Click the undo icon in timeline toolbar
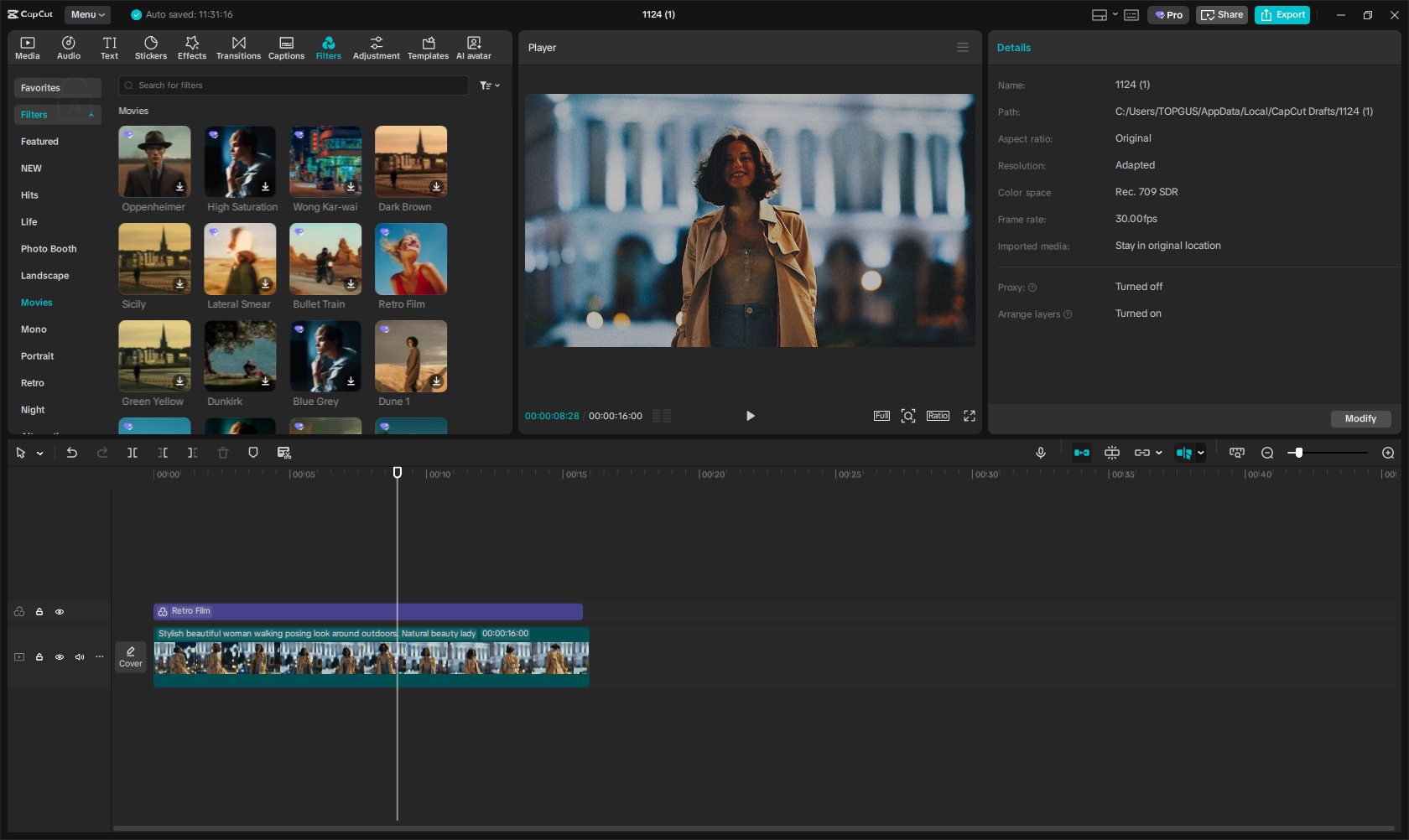The image size is (1409, 840). coord(72,453)
